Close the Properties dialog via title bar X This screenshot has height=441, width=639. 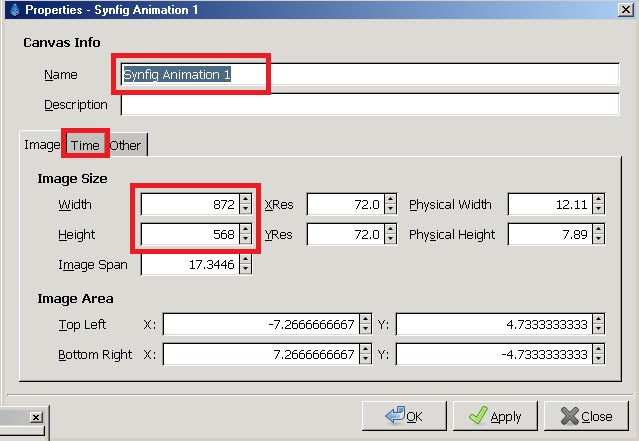(626, 9)
